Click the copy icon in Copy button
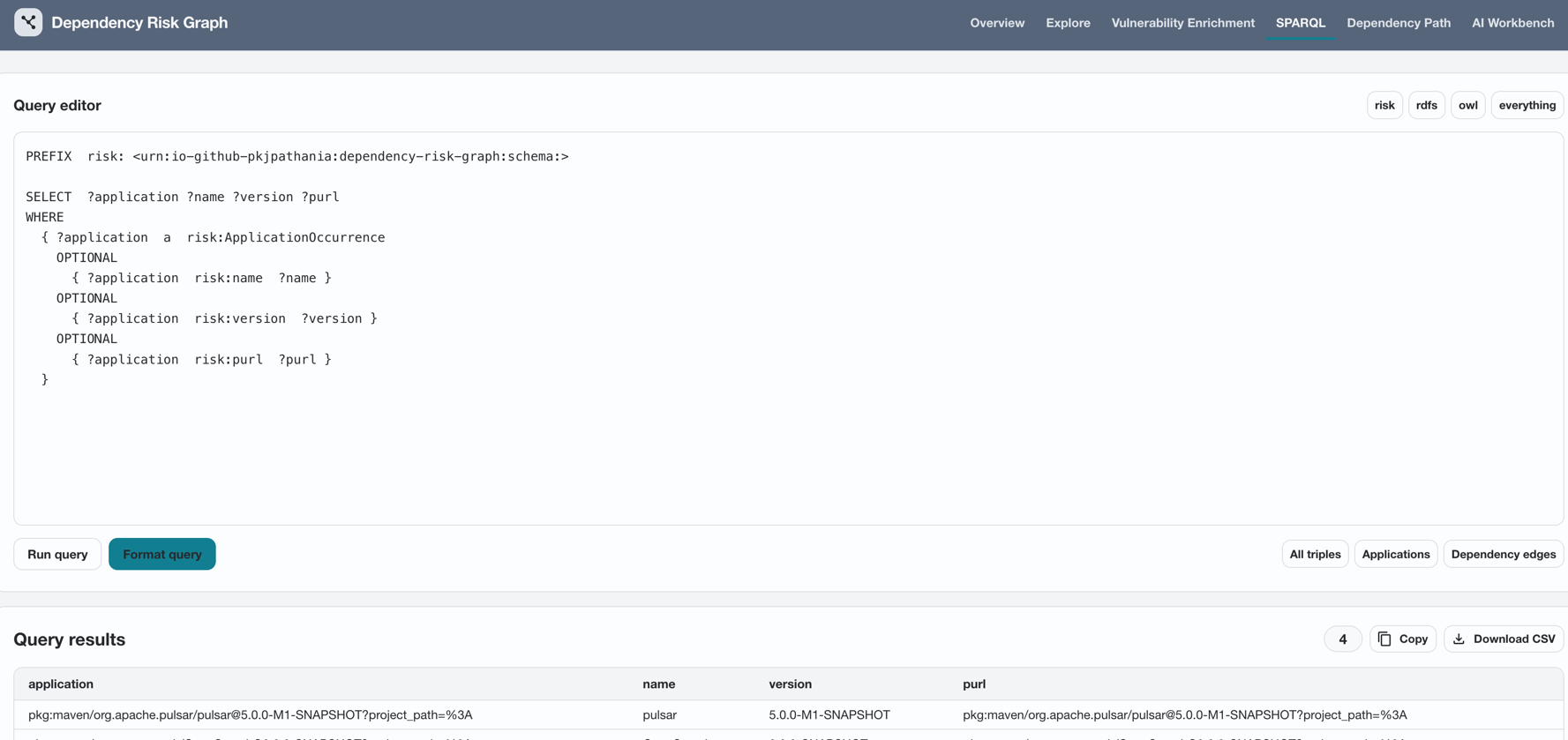 point(1384,639)
